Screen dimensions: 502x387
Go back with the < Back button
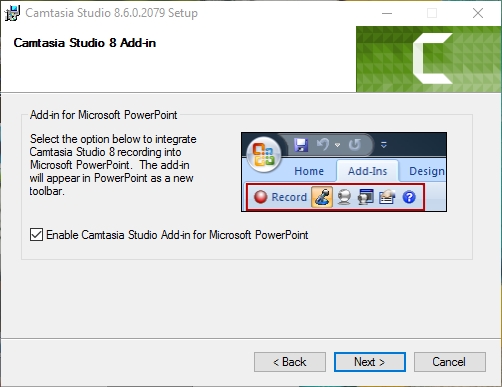point(290,362)
